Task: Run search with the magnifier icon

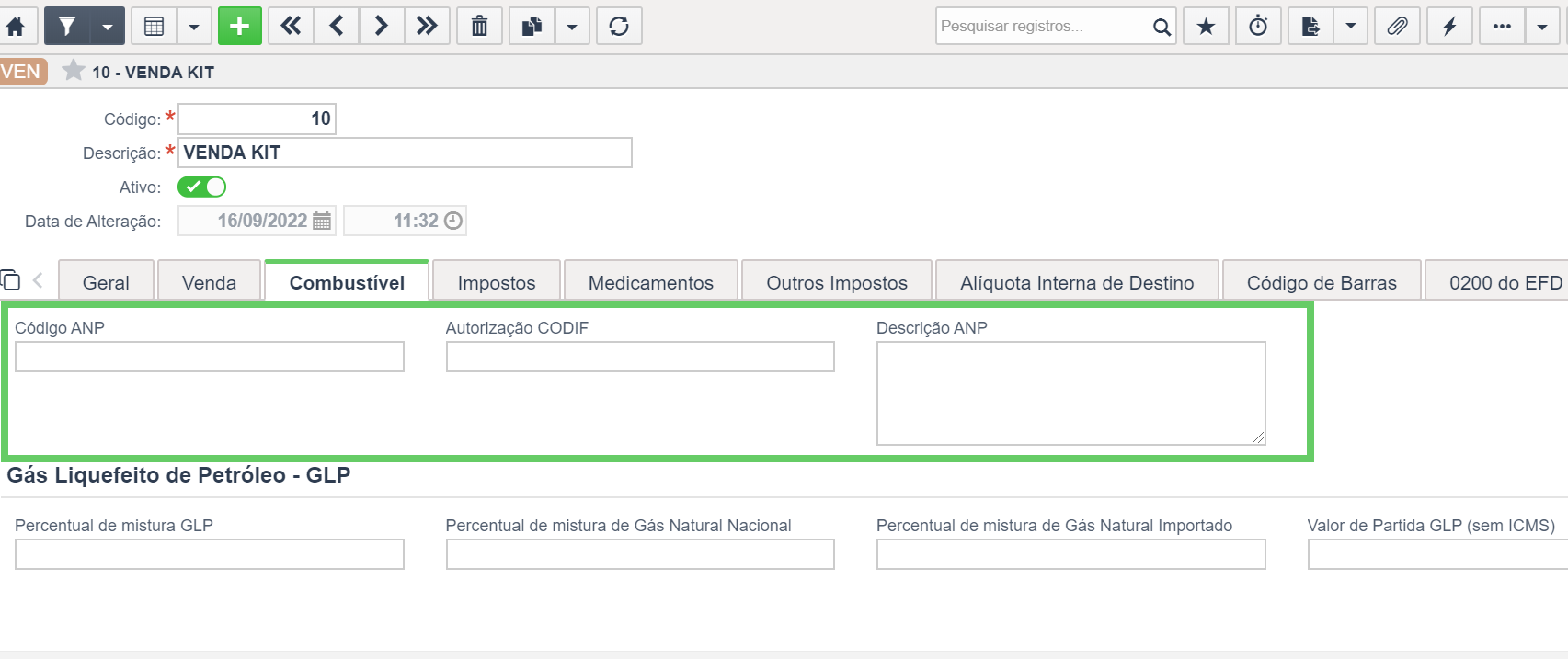Action: tap(1162, 27)
